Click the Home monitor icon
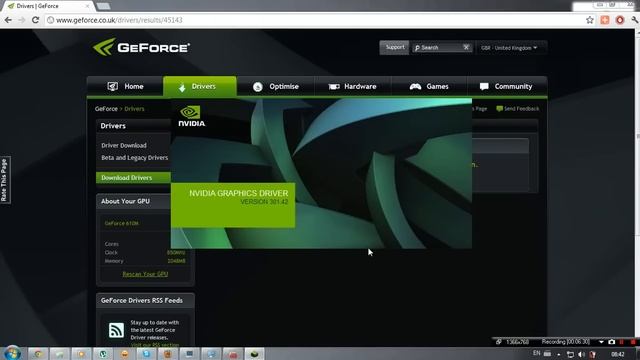This screenshot has width=640, height=360. tap(113, 86)
